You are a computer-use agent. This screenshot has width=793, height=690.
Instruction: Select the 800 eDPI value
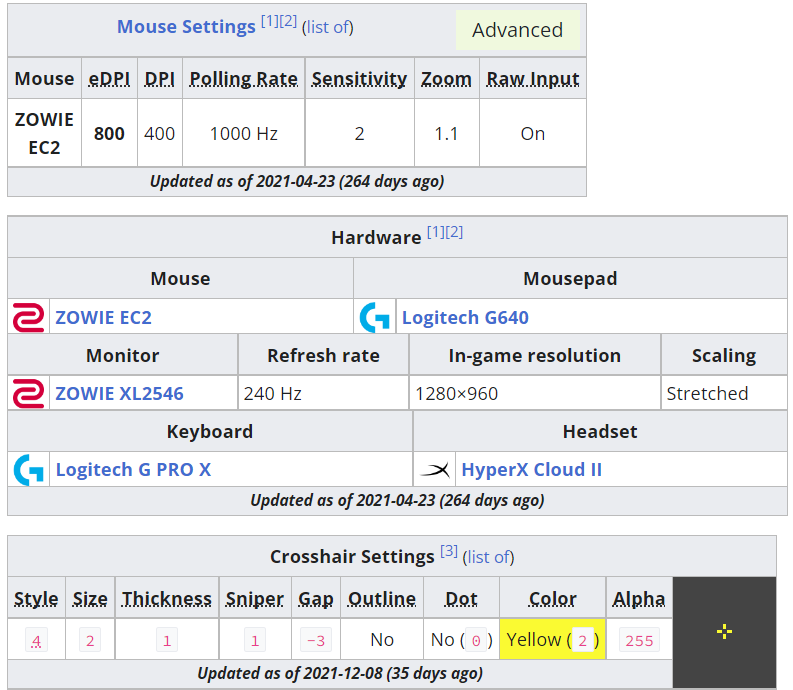pos(109,134)
